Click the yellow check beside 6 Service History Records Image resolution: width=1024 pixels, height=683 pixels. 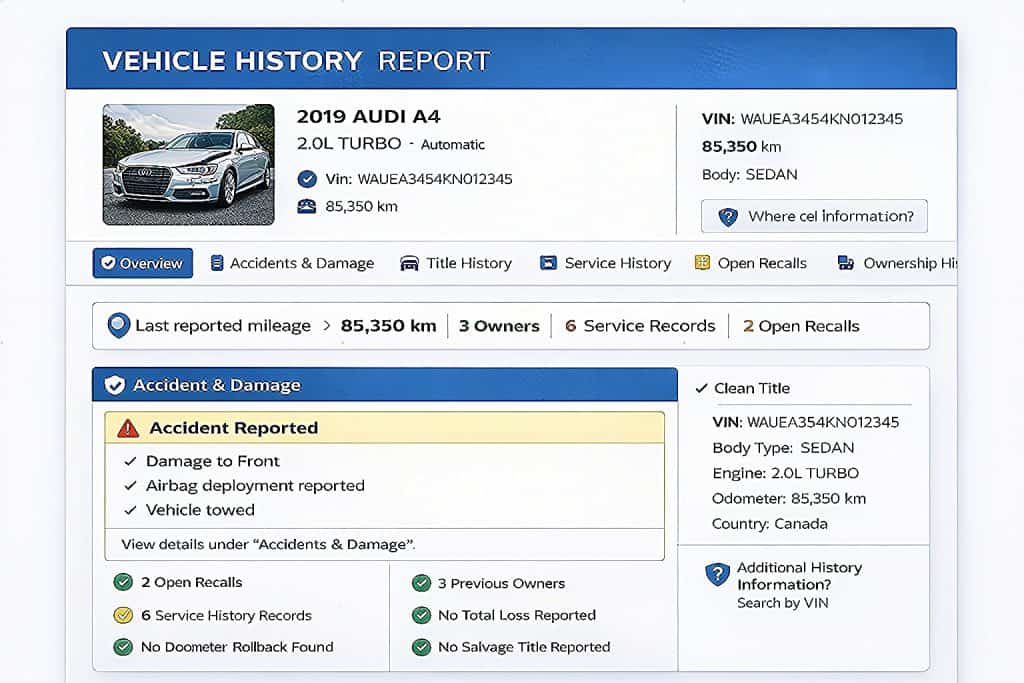pos(123,615)
